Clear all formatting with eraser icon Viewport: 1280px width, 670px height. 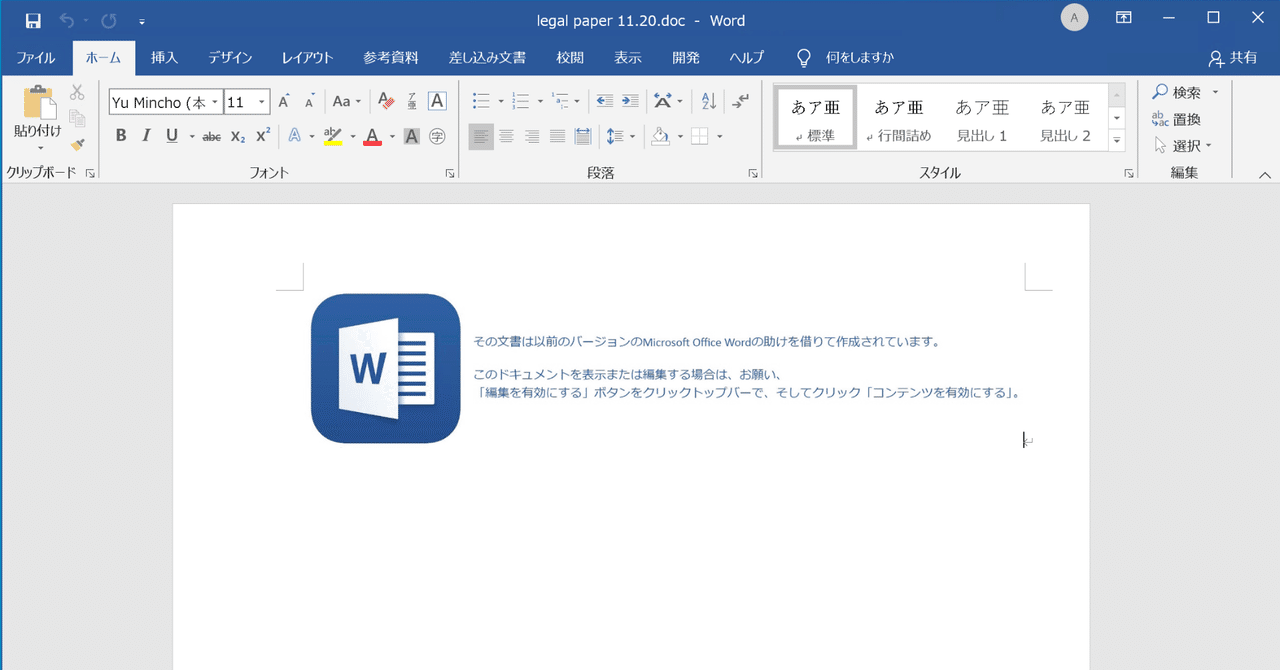pos(387,101)
